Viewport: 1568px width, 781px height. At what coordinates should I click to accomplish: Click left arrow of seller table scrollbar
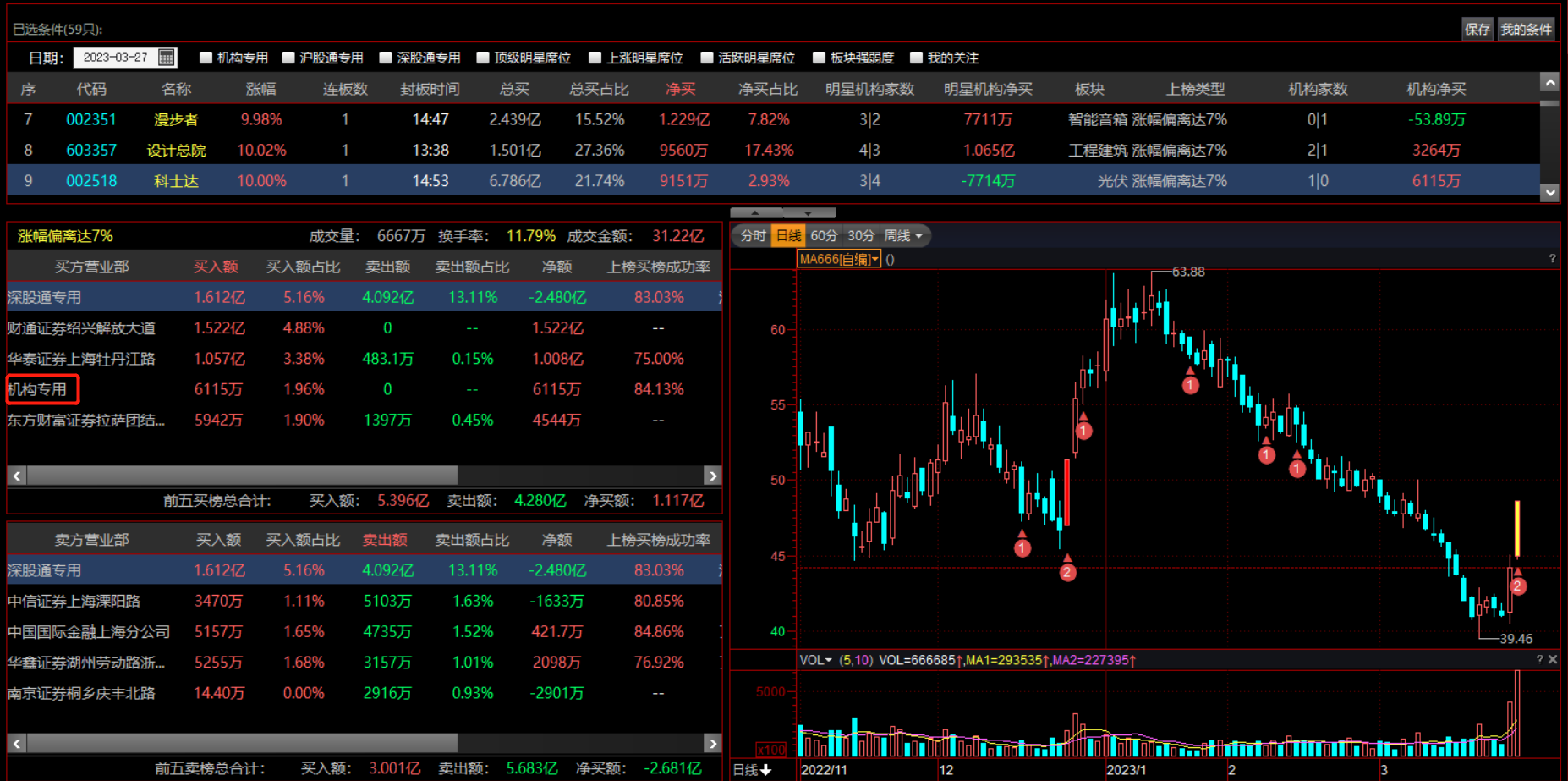click(17, 743)
